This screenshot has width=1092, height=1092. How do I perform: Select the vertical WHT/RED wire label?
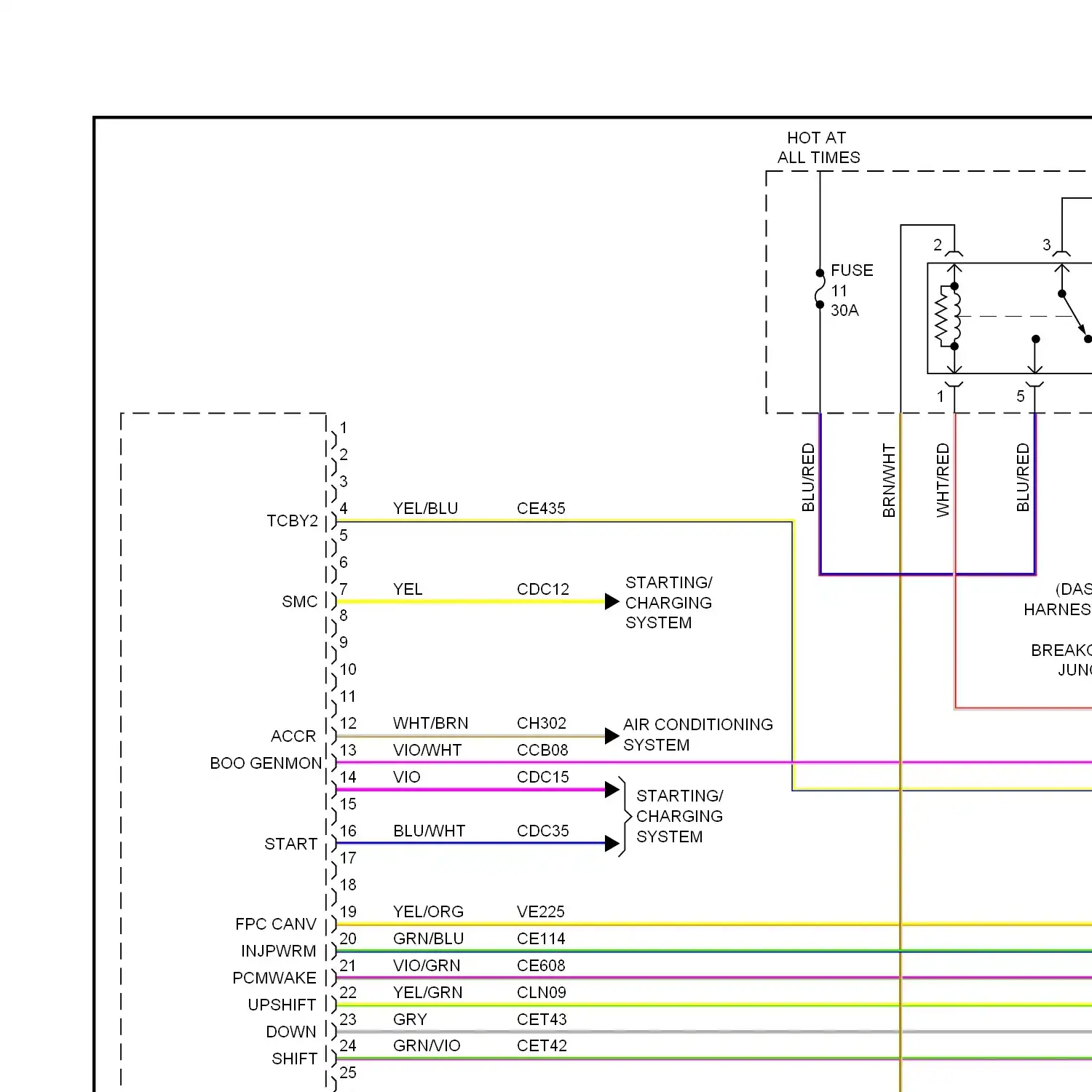pos(943,480)
